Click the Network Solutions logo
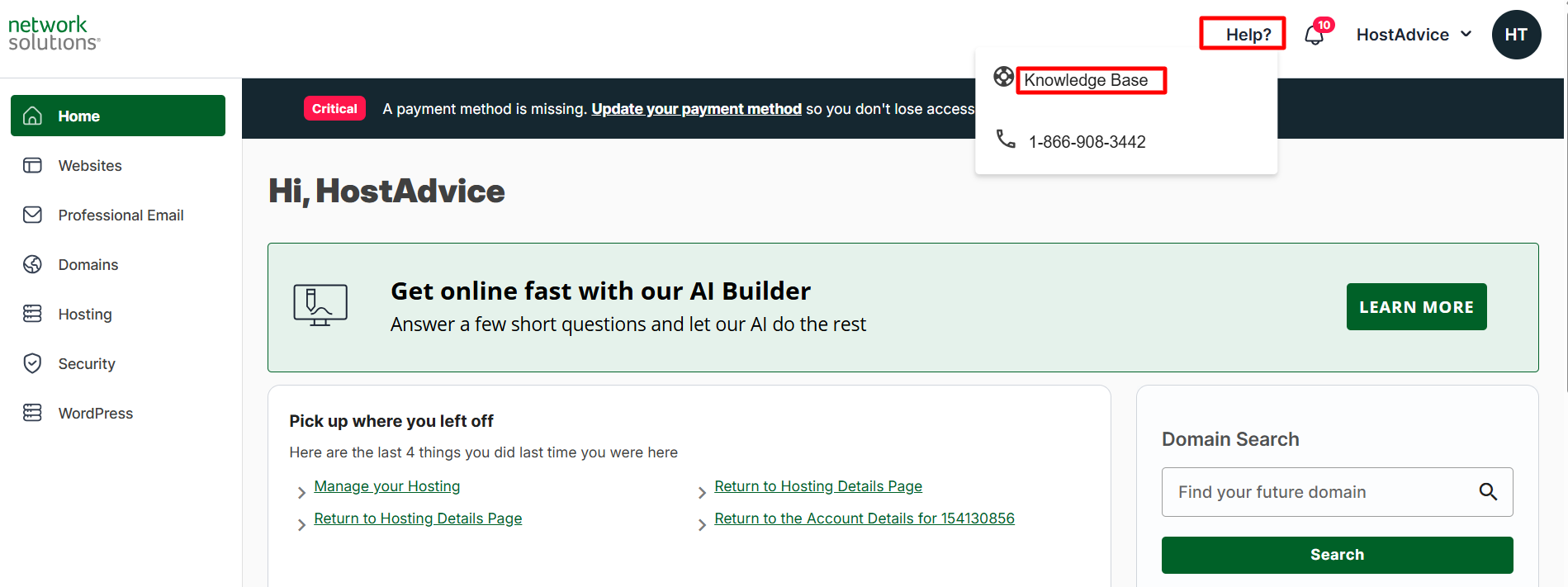The image size is (1568, 587). click(54, 34)
